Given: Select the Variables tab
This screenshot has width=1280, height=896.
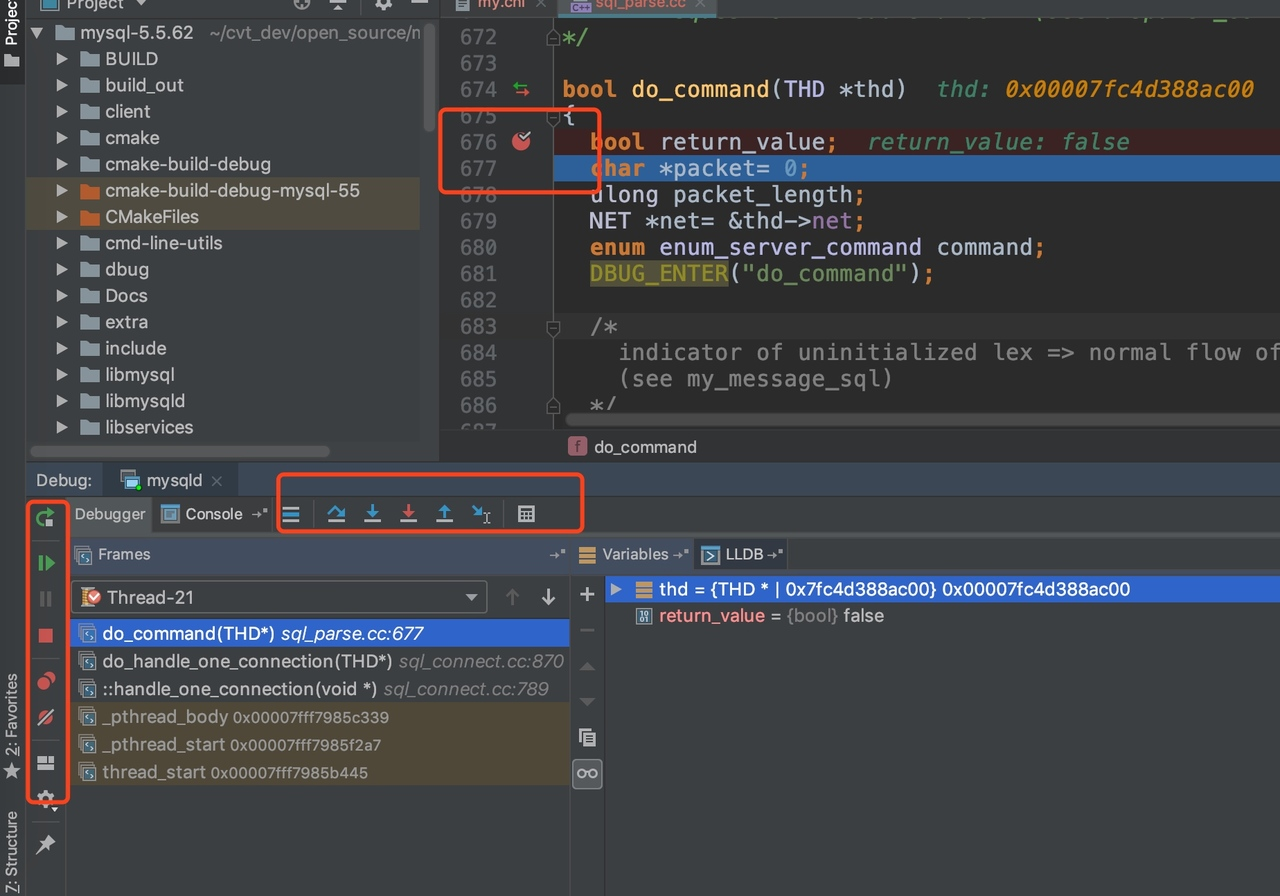Looking at the screenshot, I should click(634, 554).
